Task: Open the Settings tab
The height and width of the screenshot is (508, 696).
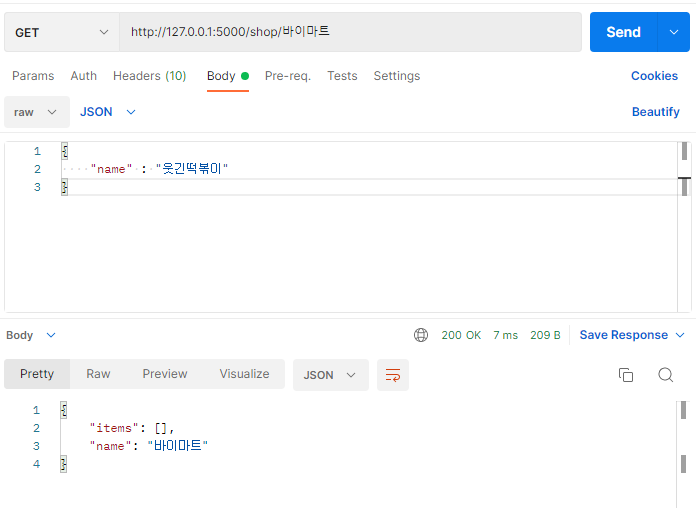Action: (x=397, y=76)
